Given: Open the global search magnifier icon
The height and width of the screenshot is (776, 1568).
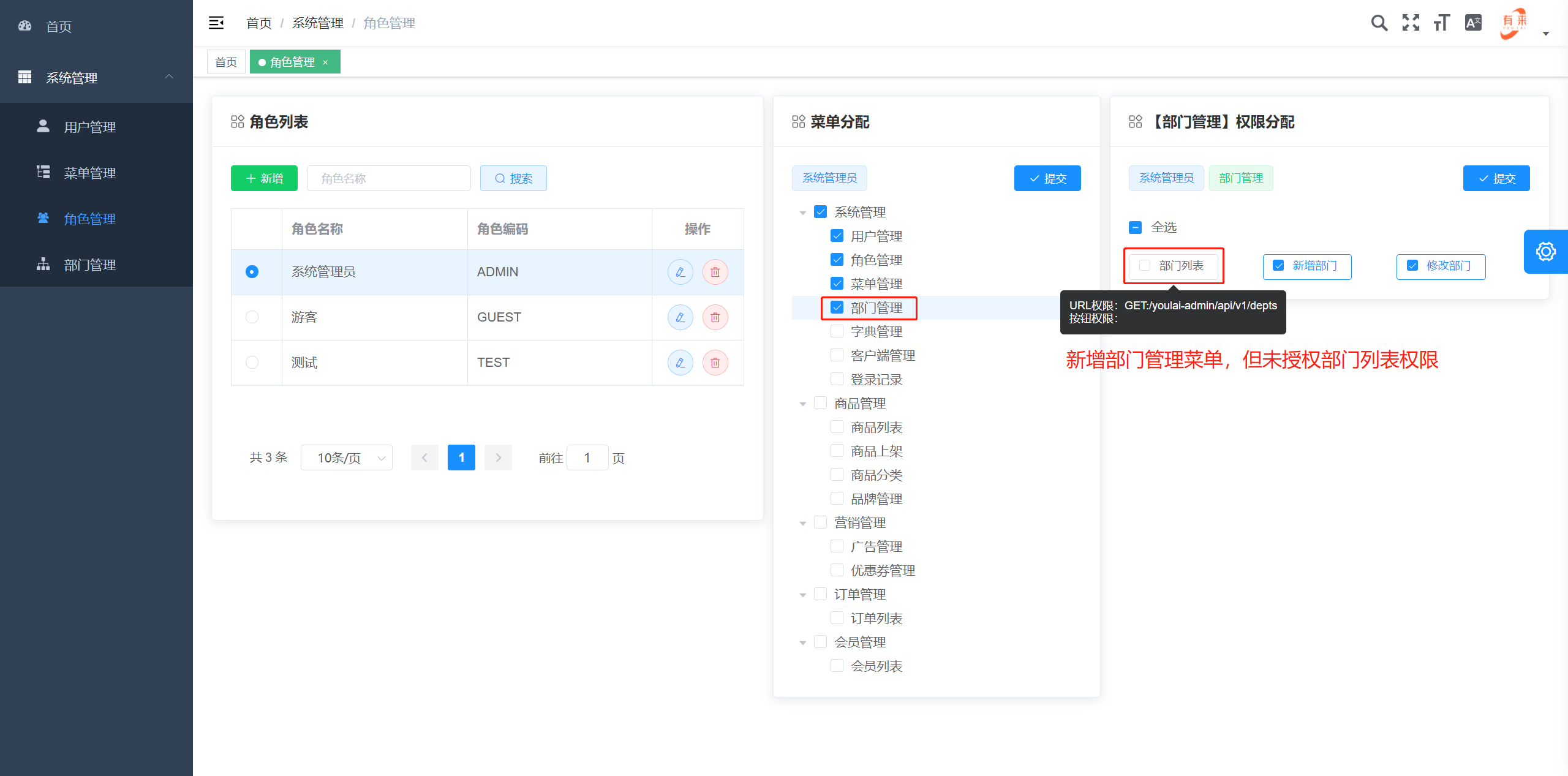Looking at the screenshot, I should point(1379,23).
